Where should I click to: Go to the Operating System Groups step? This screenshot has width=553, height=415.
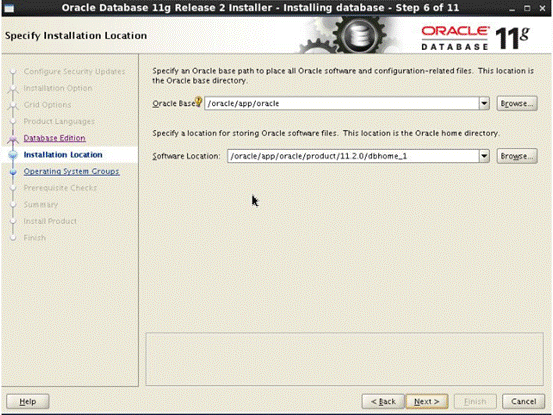coord(71,171)
